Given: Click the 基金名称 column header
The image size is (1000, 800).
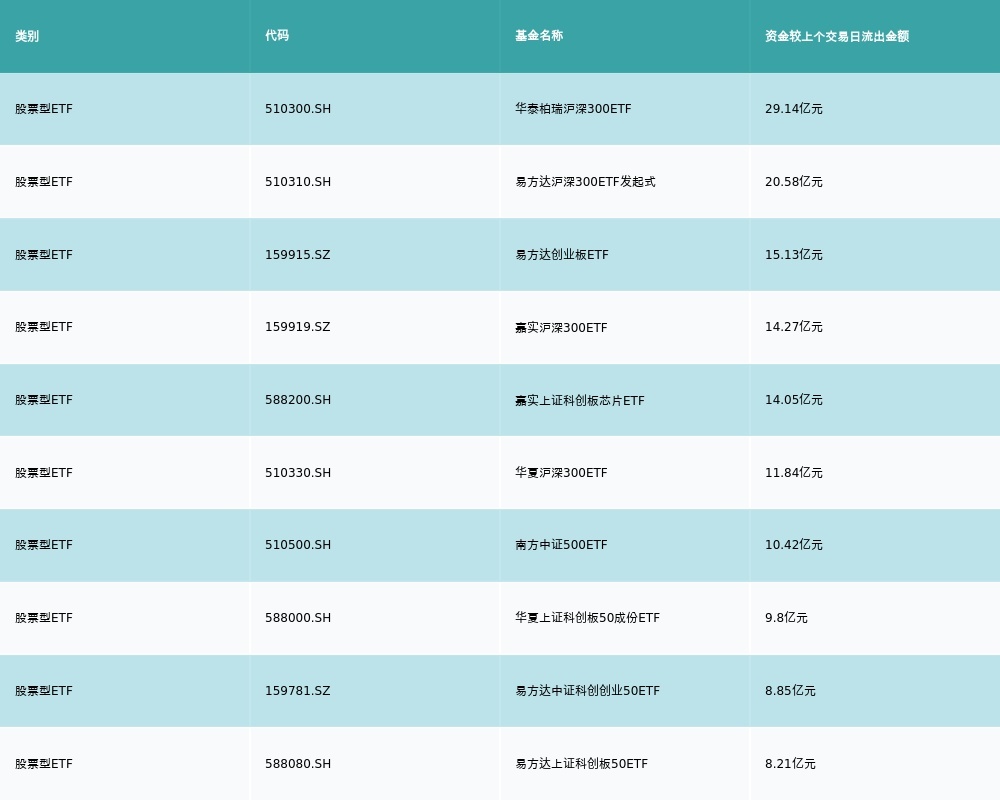Looking at the screenshot, I should (x=539, y=36).
